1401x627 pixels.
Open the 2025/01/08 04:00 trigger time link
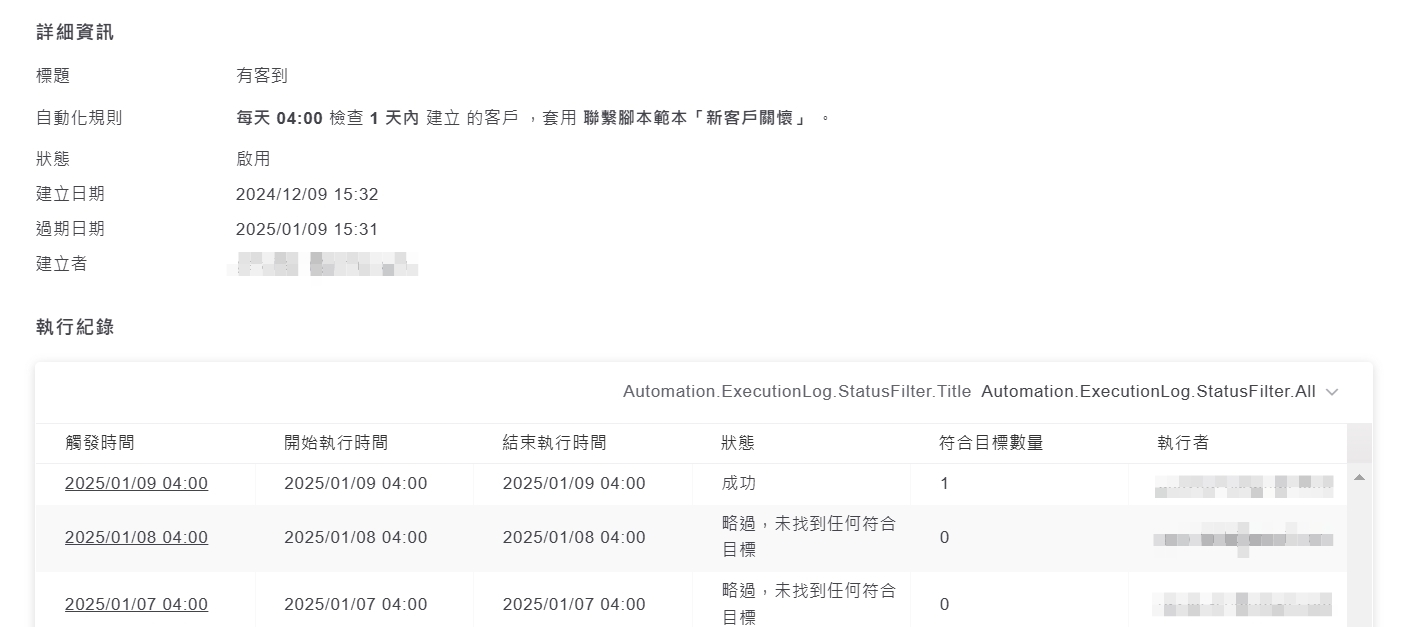click(136, 538)
